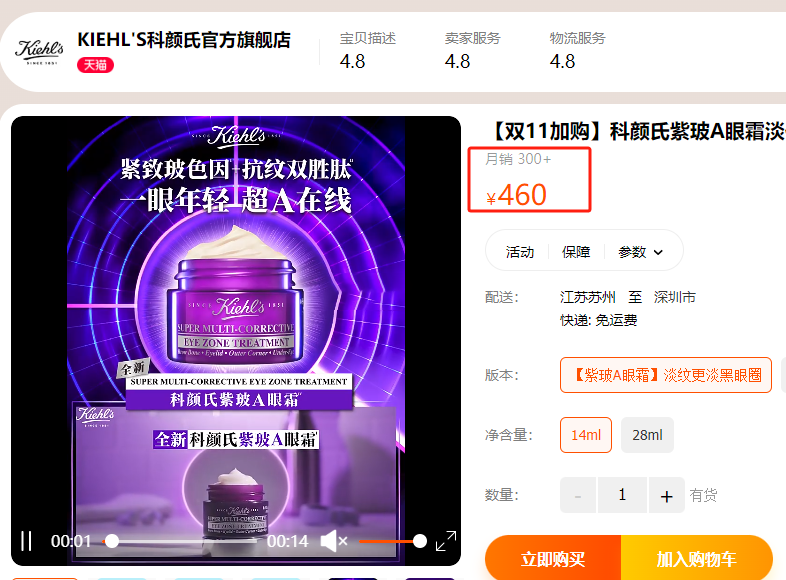
Task: Click the 立即购买 button
Action: (553, 558)
